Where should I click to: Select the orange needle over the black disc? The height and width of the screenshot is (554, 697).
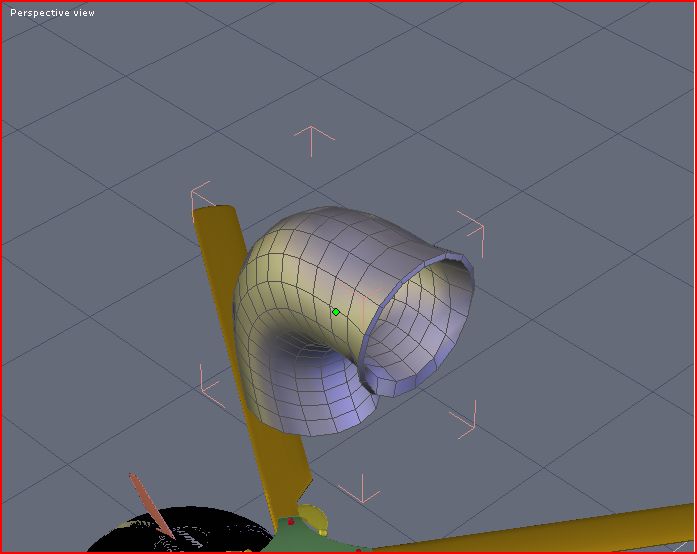151,506
